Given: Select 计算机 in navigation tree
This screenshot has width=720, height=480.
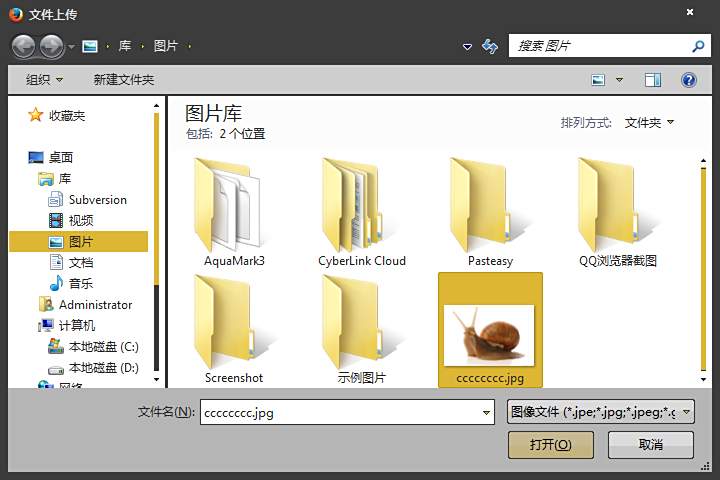Looking at the screenshot, I should (x=77, y=326).
